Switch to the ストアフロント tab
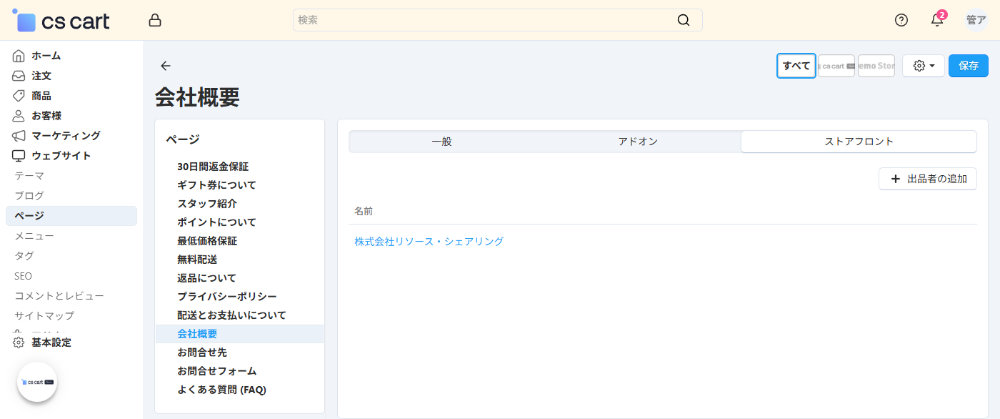 (858, 142)
